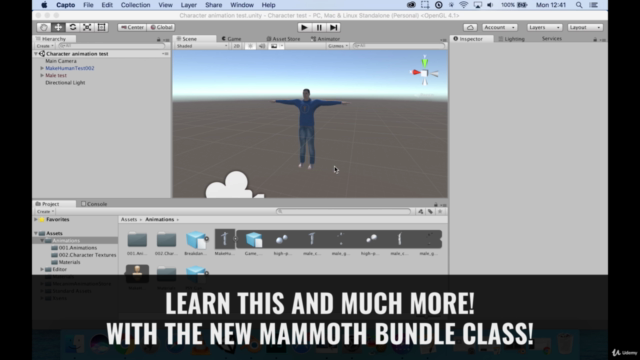Open the Layers dropdown

tap(544, 27)
